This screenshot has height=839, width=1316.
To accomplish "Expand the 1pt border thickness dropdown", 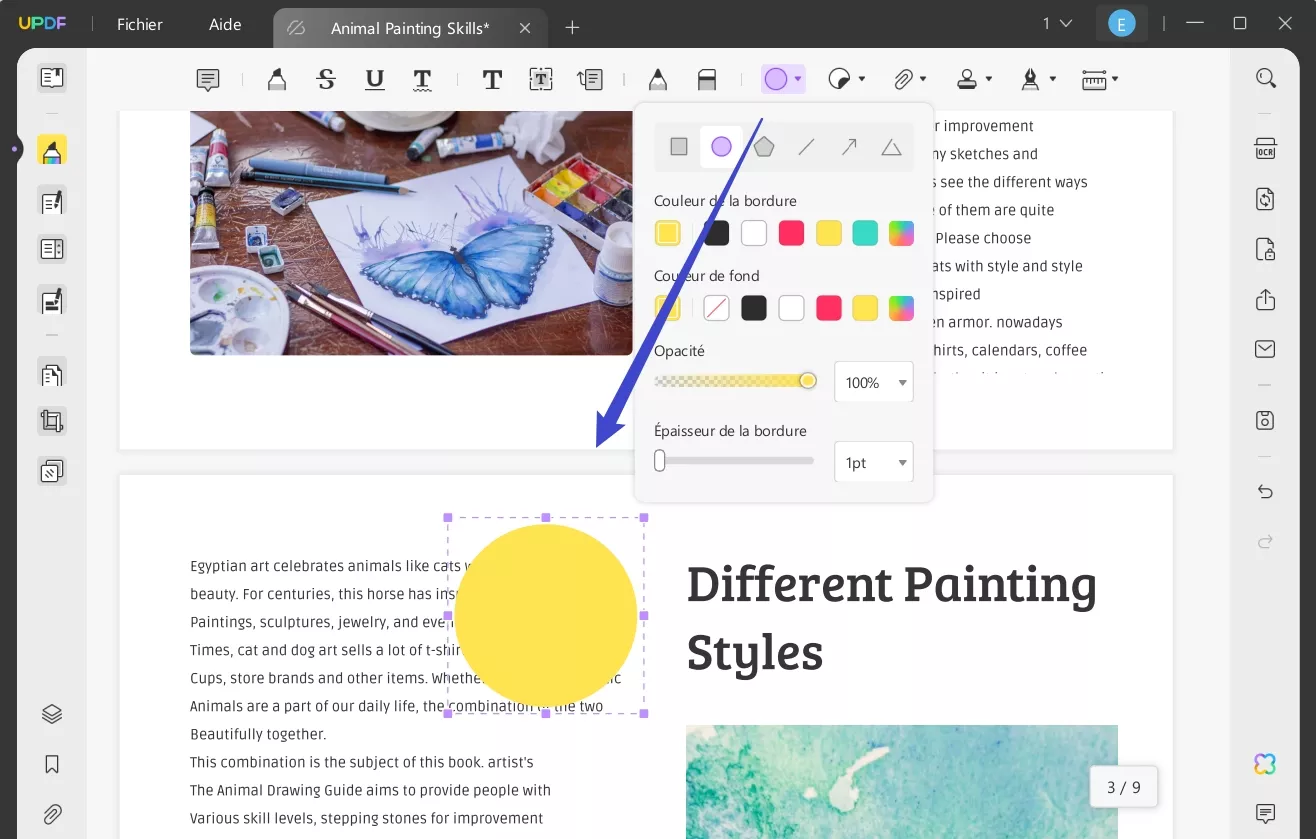I will coord(874,462).
